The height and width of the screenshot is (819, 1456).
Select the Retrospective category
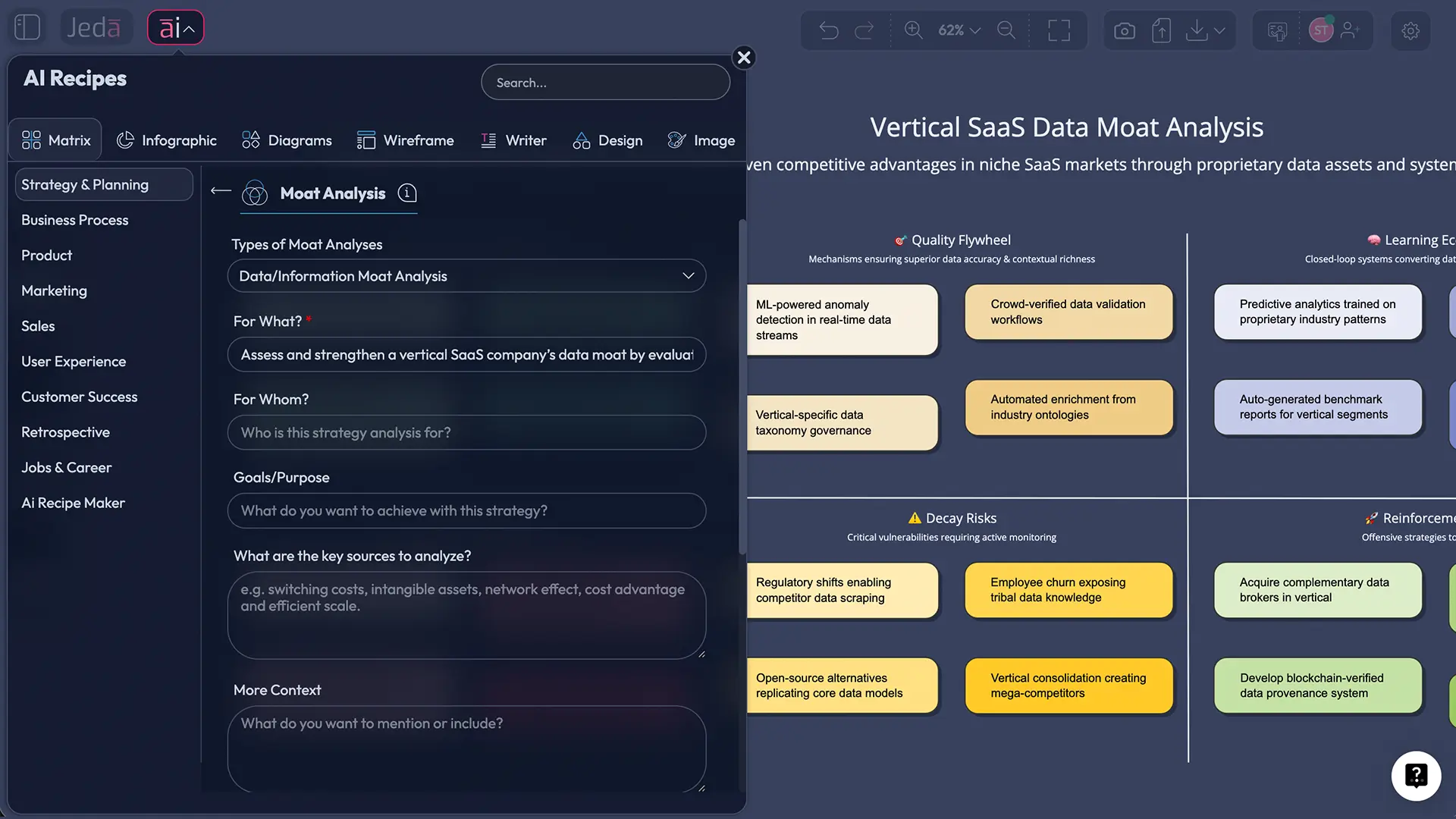coord(66,432)
